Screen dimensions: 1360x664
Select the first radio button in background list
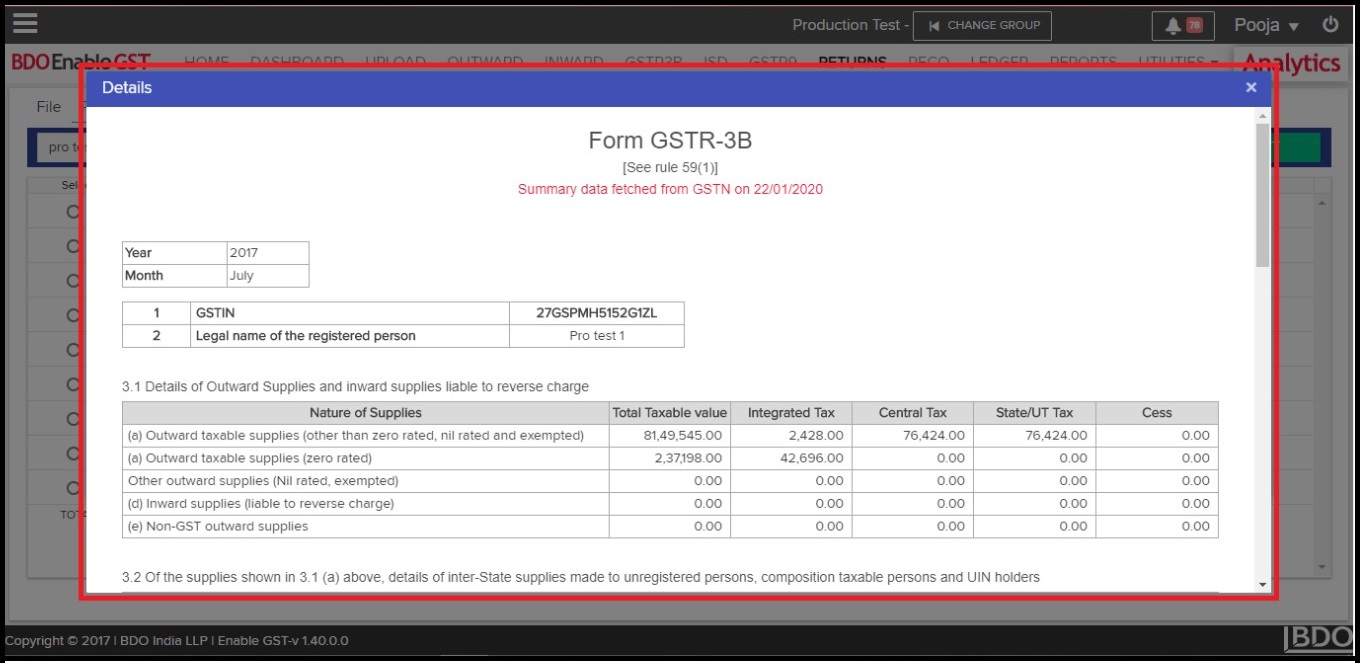[x=72, y=211]
